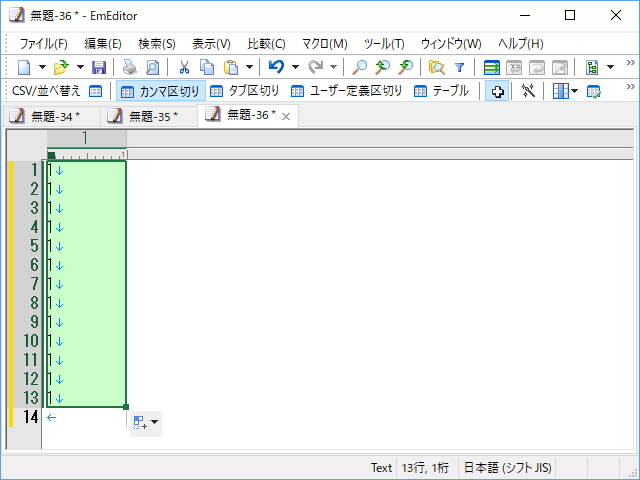Image resolution: width=640 pixels, height=480 pixels.
Task: Open the 表示(V) menu
Action: 211,43
